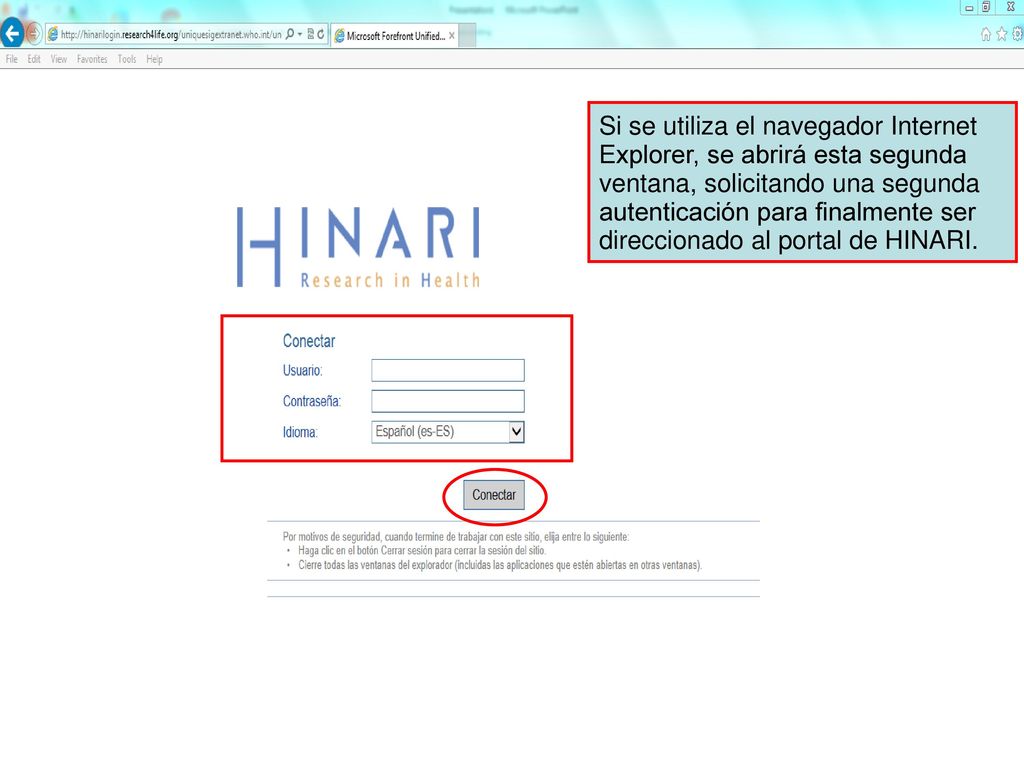Select the Microsoft Forefront Unified tab
The height and width of the screenshot is (768, 1024).
pyautogui.click(x=393, y=36)
